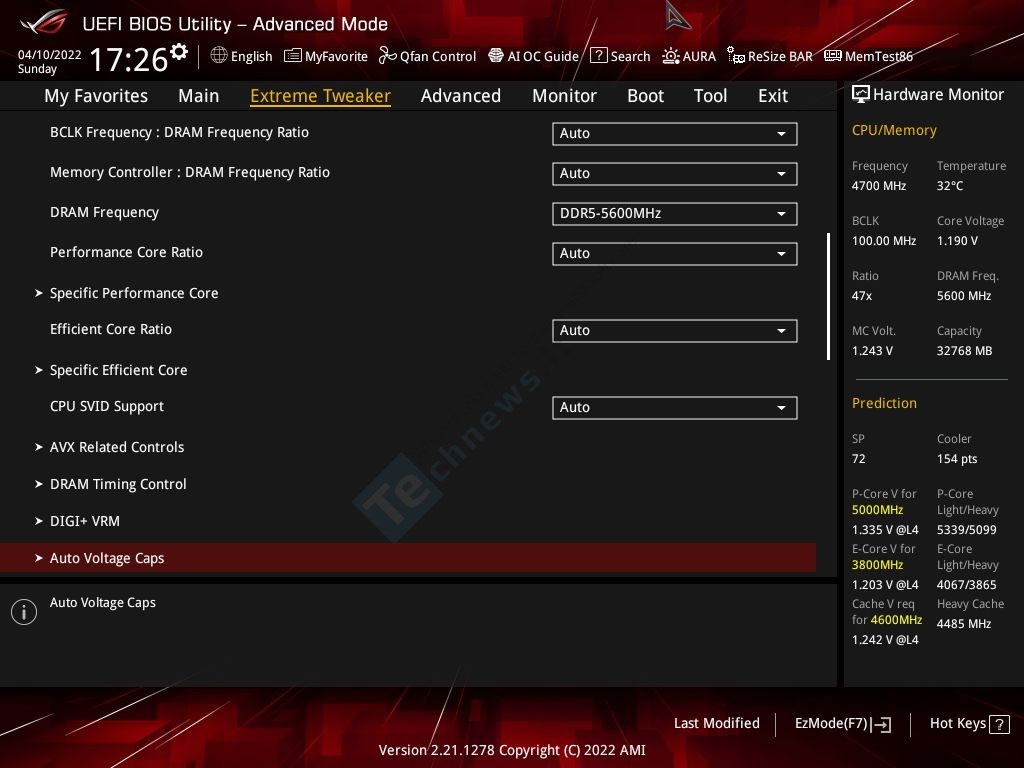Open Qfan Control fan icon

point(387,56)
